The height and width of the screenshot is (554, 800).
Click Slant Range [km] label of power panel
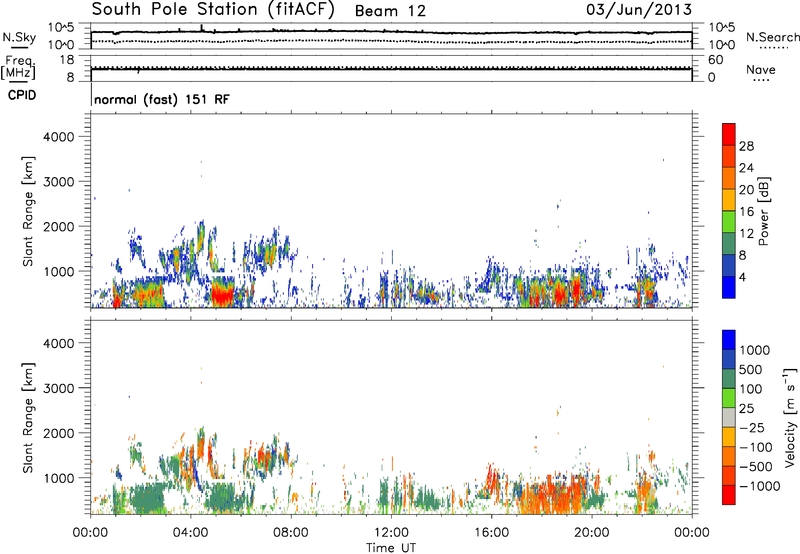(28, 211)
